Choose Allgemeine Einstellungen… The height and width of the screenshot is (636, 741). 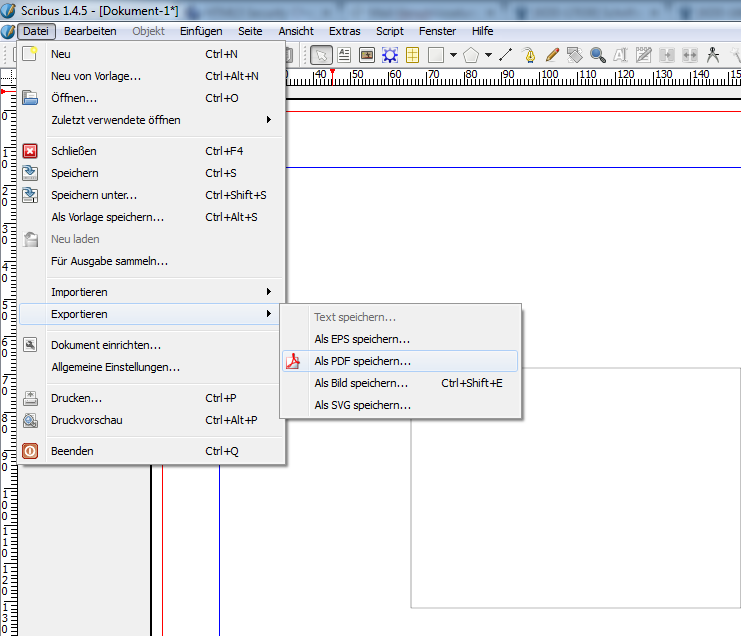151,367
